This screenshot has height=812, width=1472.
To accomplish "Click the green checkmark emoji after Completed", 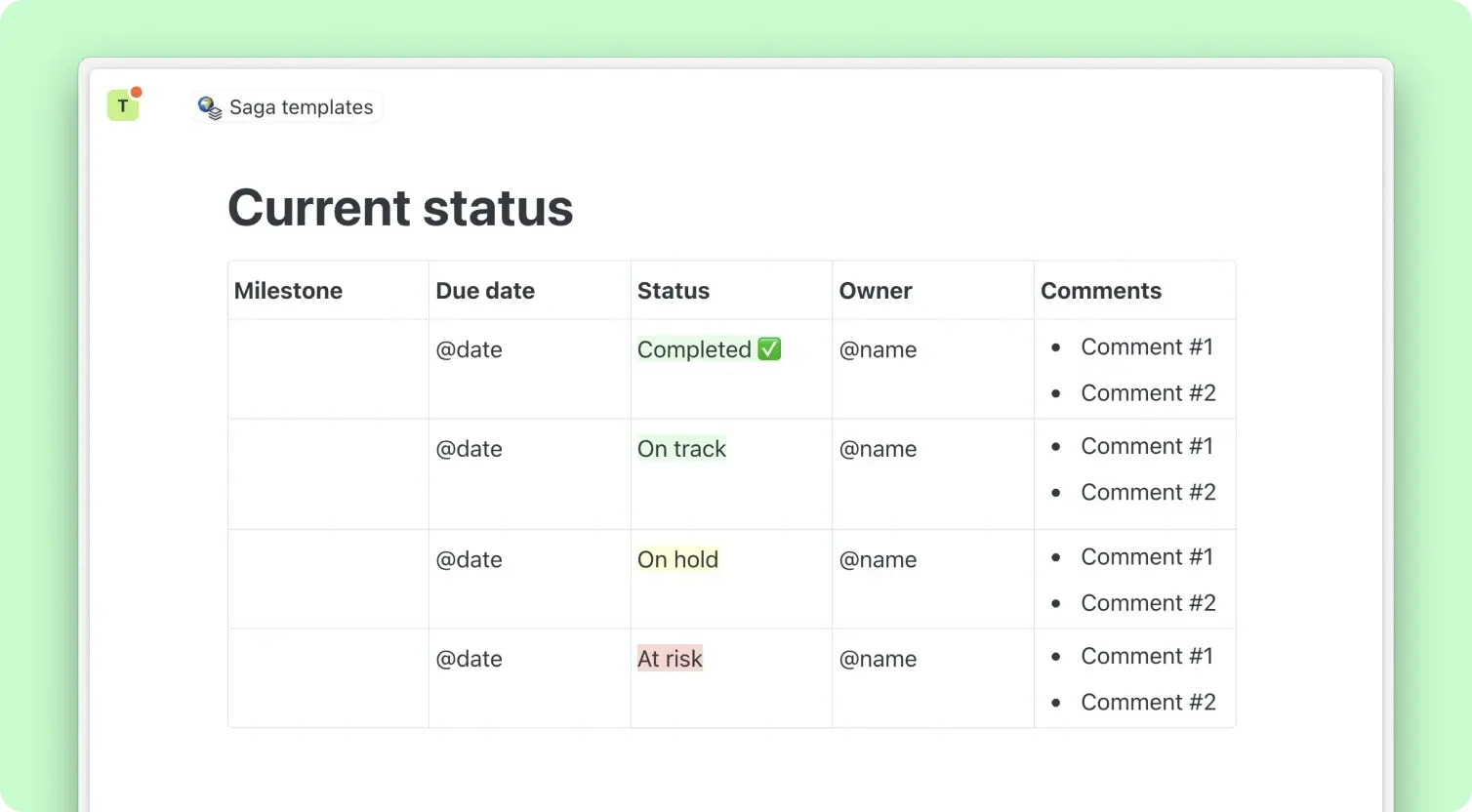I will 769,349.
